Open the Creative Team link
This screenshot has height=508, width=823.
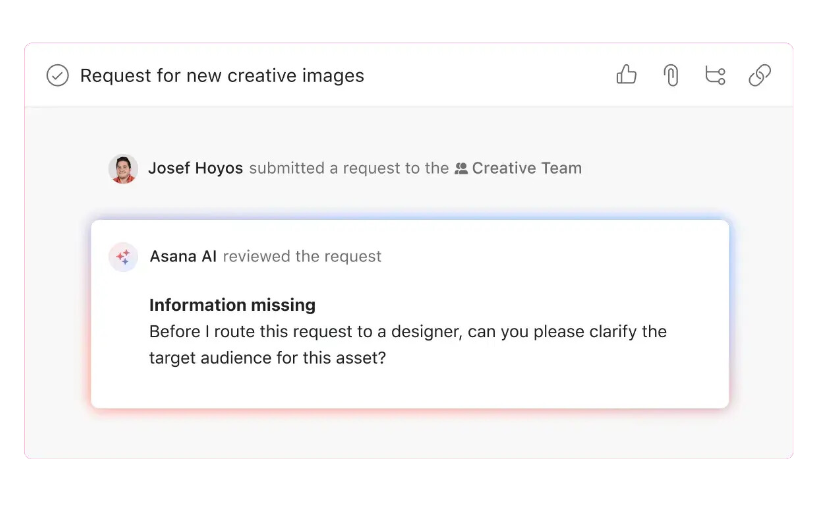(526, 168)
